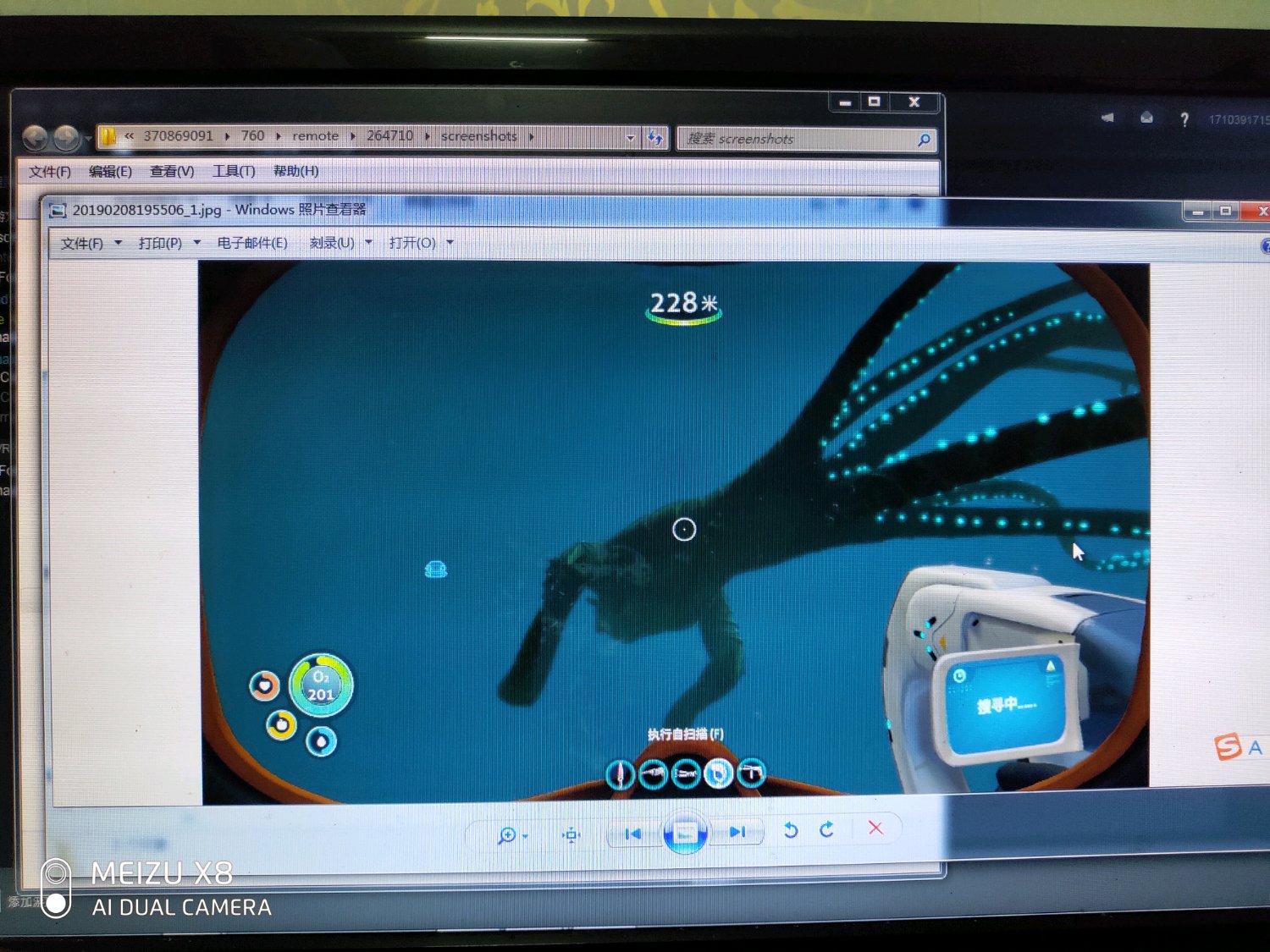1270x952 pixels.
Task: Minimize the Explorer window
Action: pyautogui.click(x=845, y=102)
